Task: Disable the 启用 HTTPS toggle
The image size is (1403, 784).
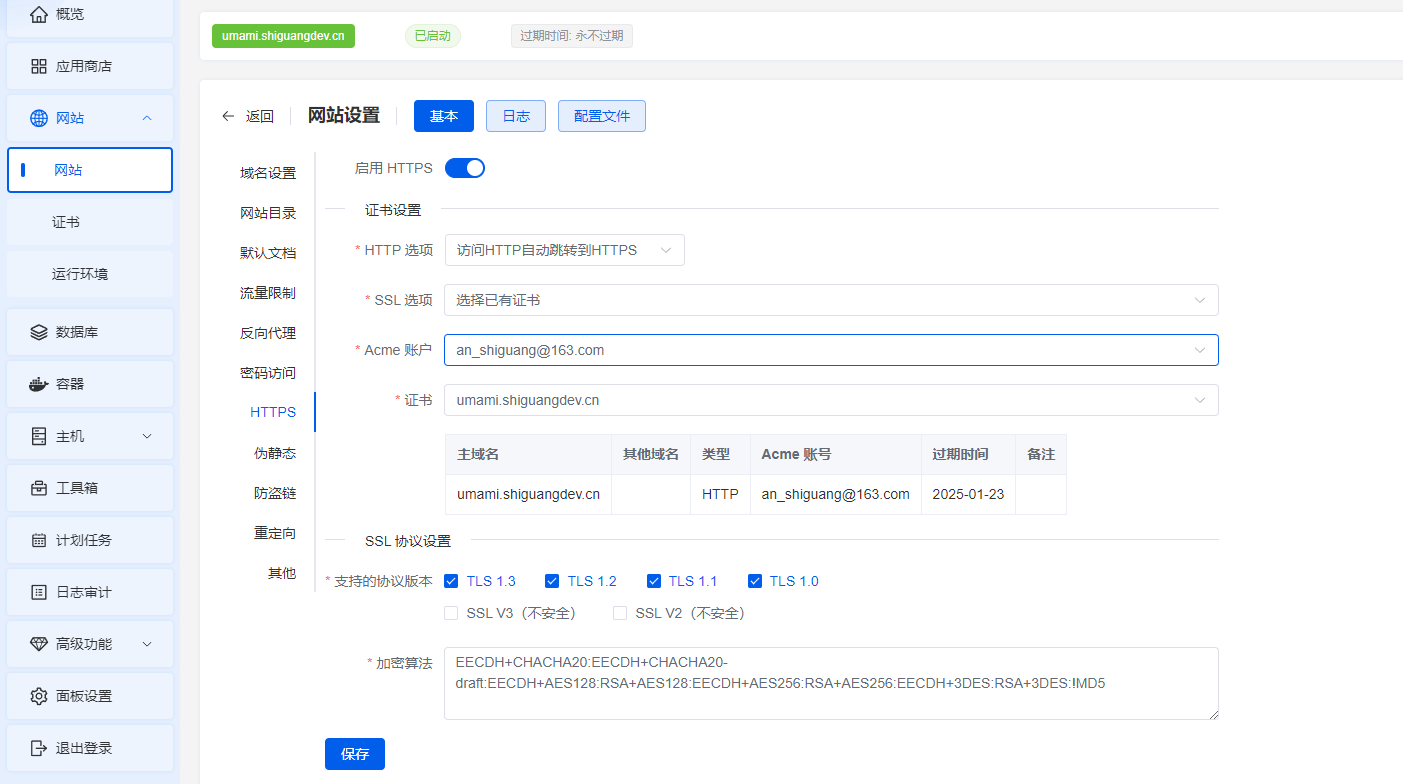Action: (464, 167)
